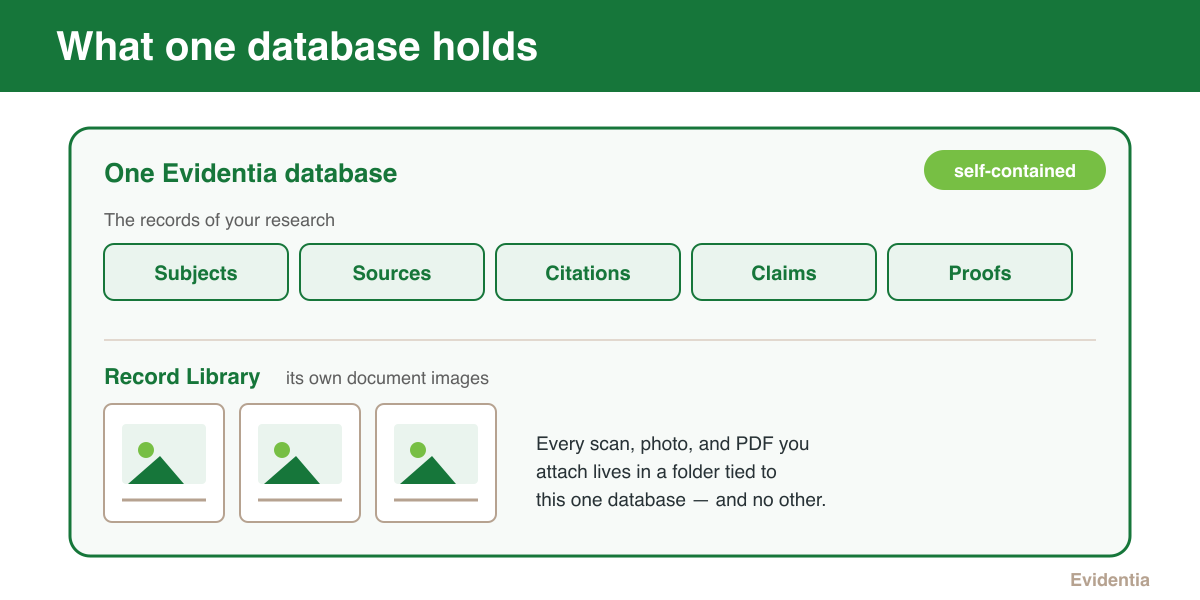
Task: Select the Sources record box
Action: (x=392, y=272)
